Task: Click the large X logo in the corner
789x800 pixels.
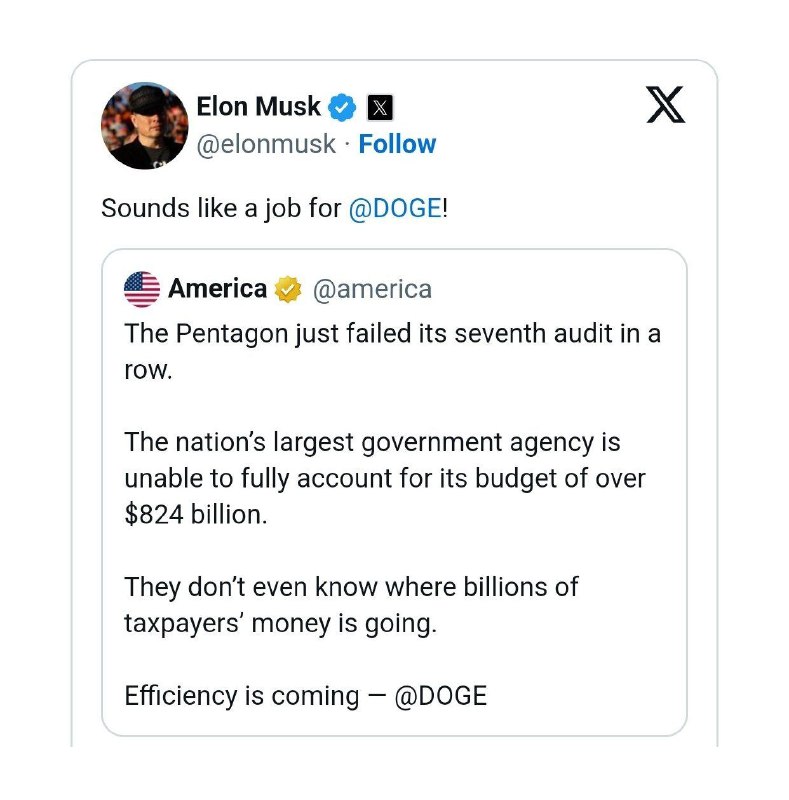Action: point(665,105)
